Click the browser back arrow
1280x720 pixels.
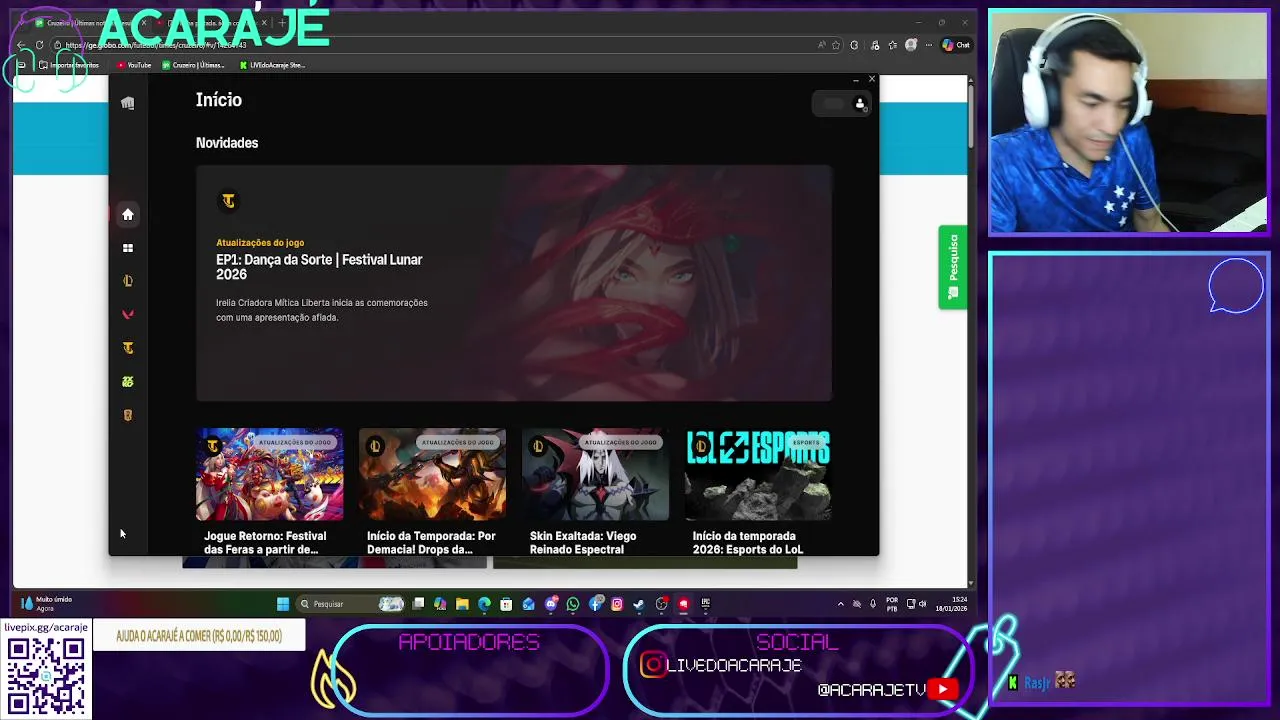click(21, 45)
